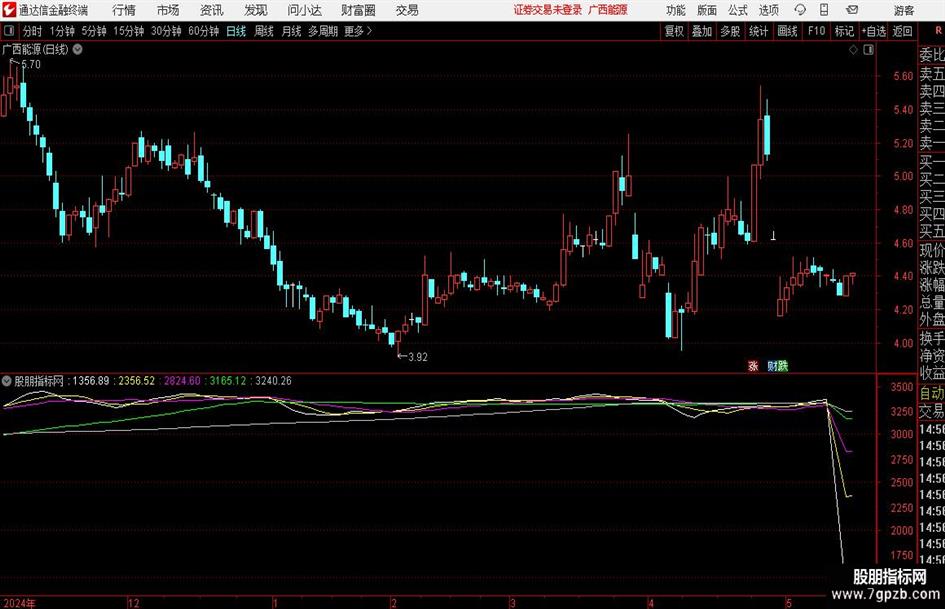Toggle the side panel icon at chart corner
Viewport: 945px width, 609px height.
coord(868,50)
